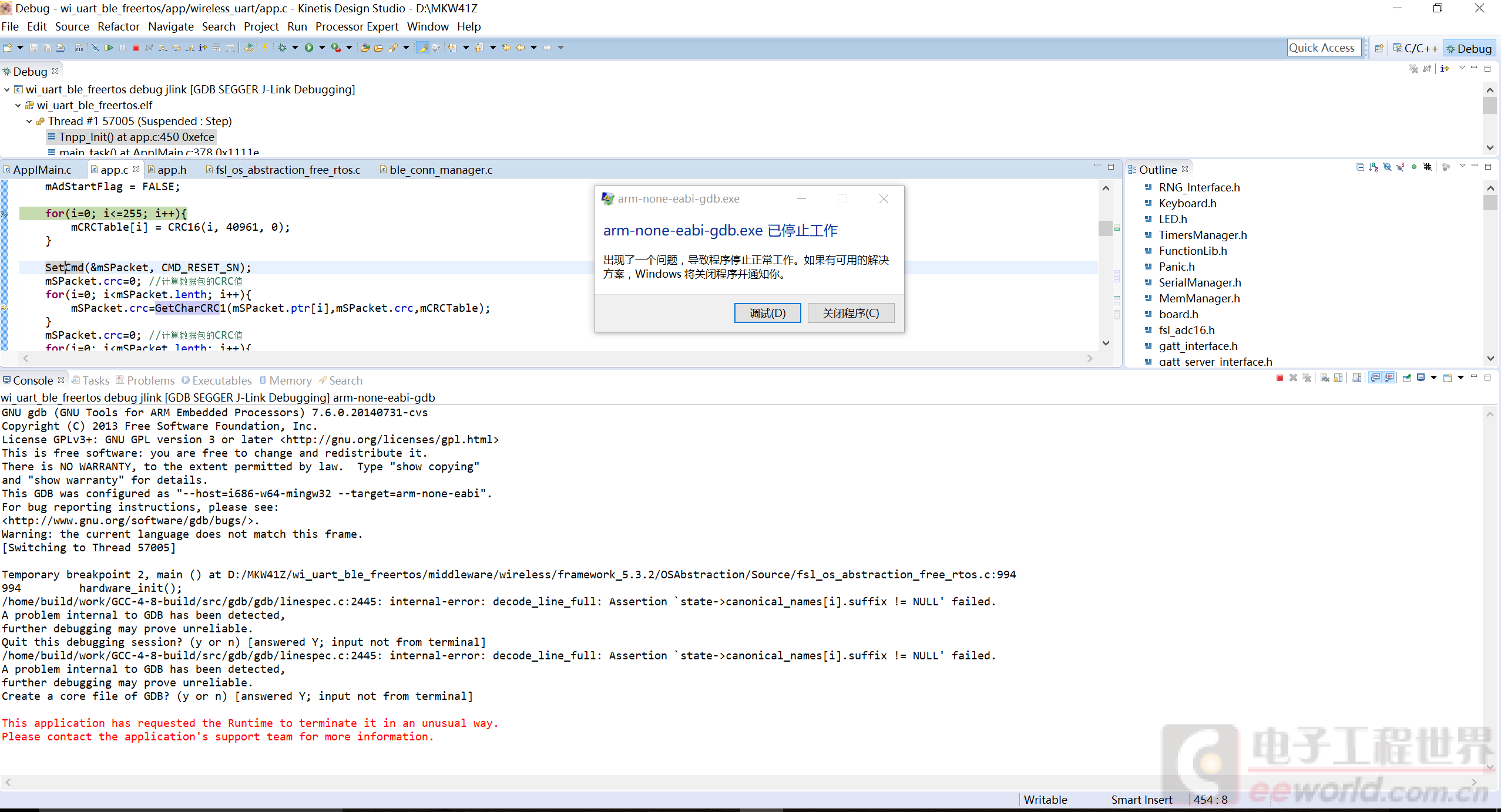Toggle Mark Occurrences highlighter in toolbar
Screen dimensions: 1501x812
click(422, 48)
